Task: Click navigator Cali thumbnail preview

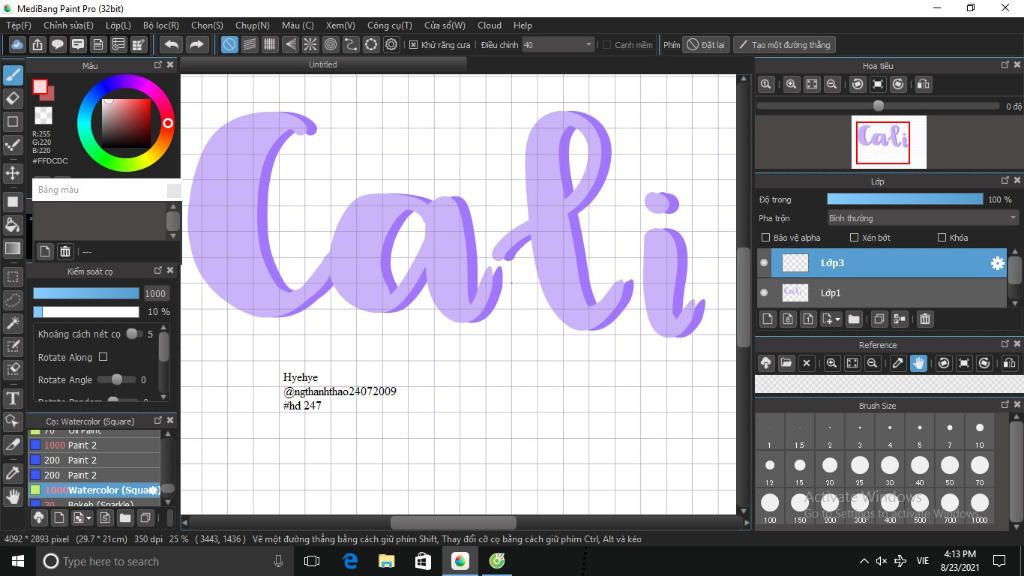Action: (x=889, y=142)
